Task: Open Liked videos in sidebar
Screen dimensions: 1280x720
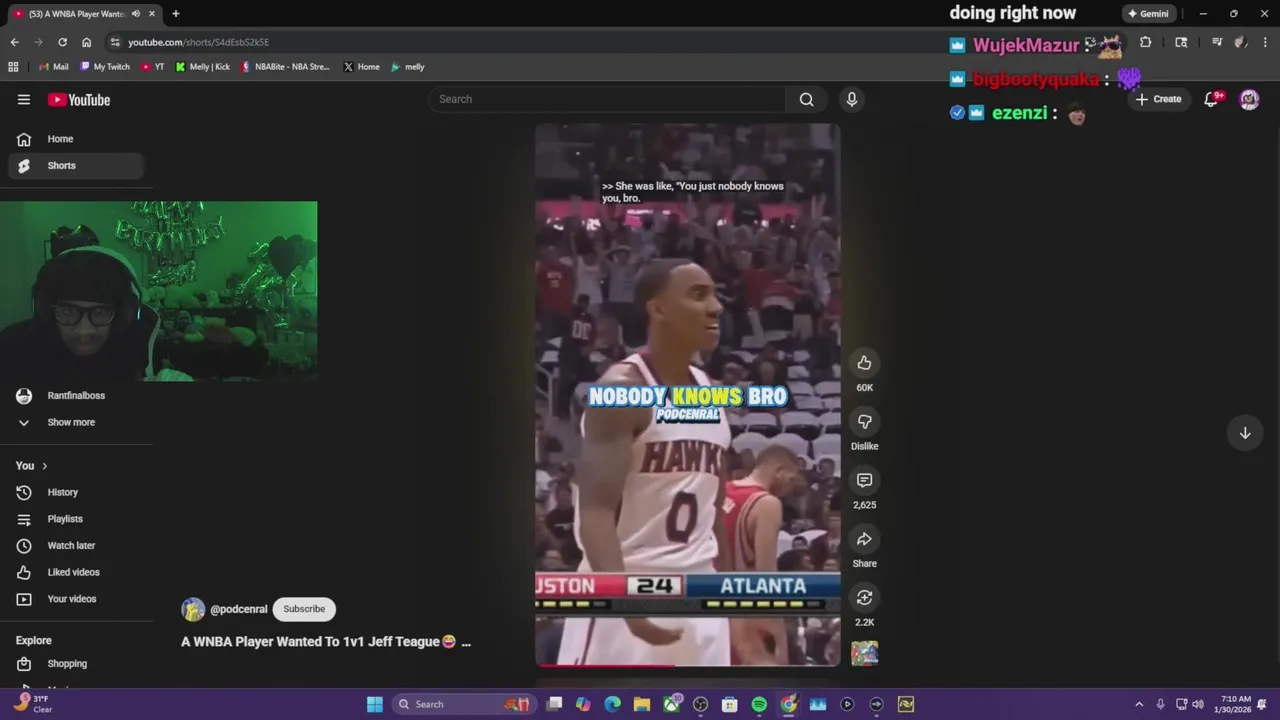Action: pos(76,572)
